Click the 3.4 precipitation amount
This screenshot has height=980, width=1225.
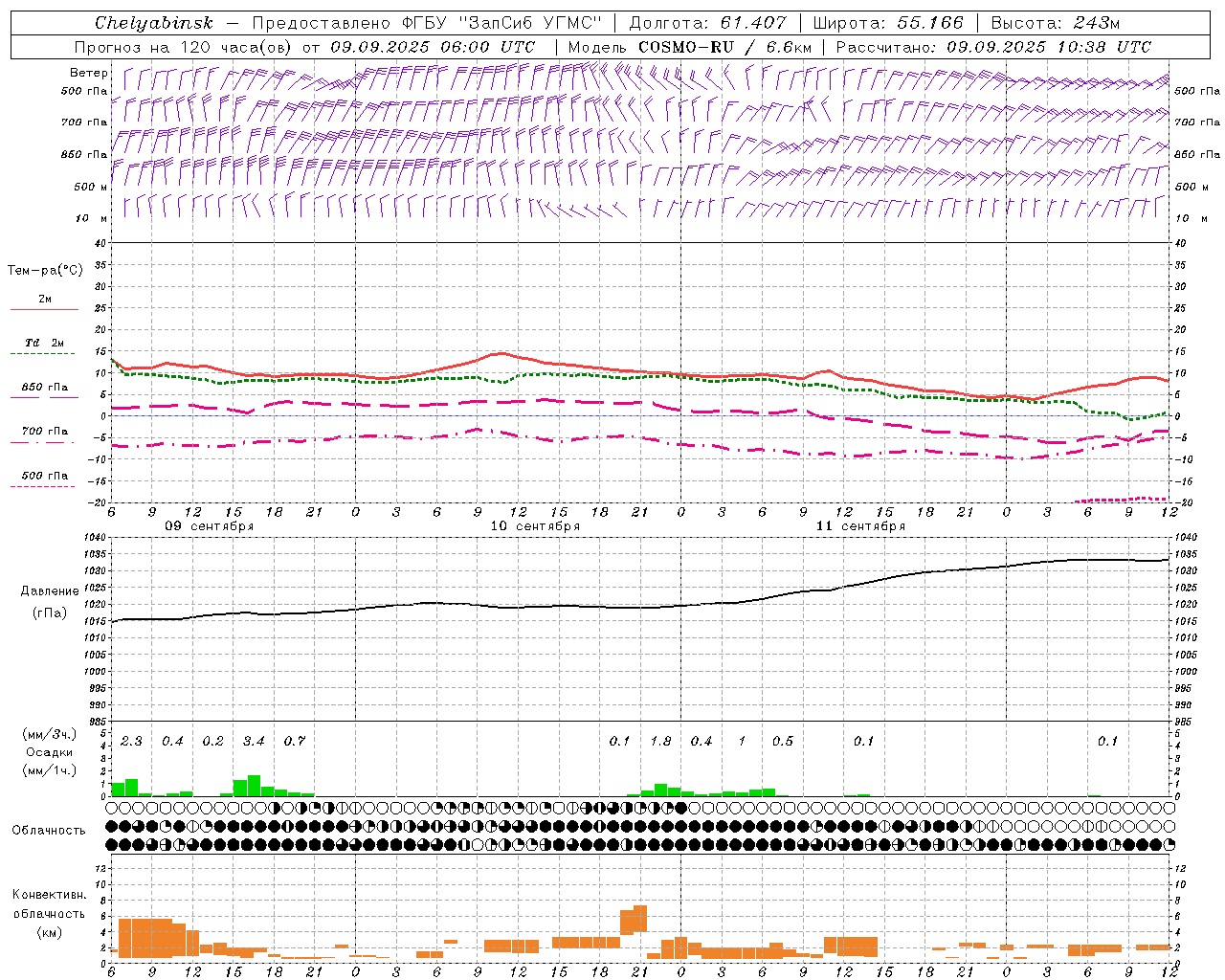(254, 742)
